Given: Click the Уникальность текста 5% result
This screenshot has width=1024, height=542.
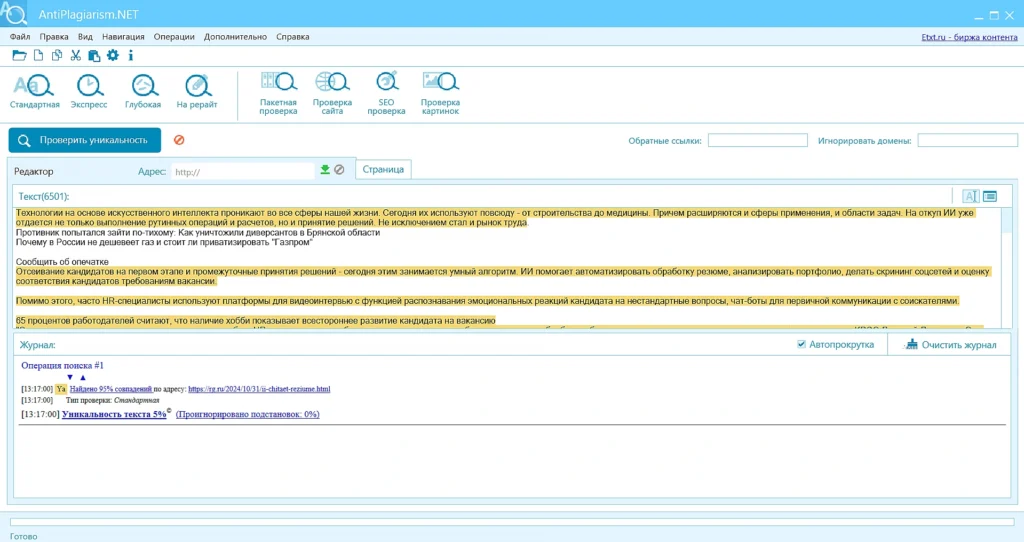Looking at the screenshot, I should pos(114,414).
